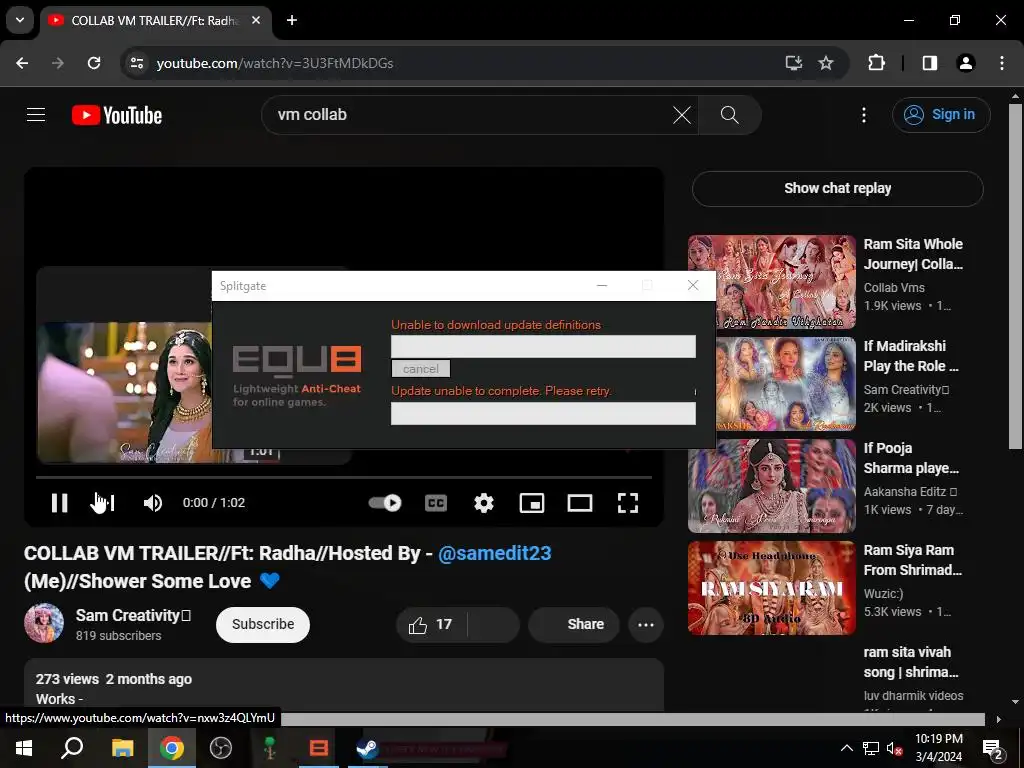Install app icon in address bar
The image size is (1024, 768).
point(793,63)
